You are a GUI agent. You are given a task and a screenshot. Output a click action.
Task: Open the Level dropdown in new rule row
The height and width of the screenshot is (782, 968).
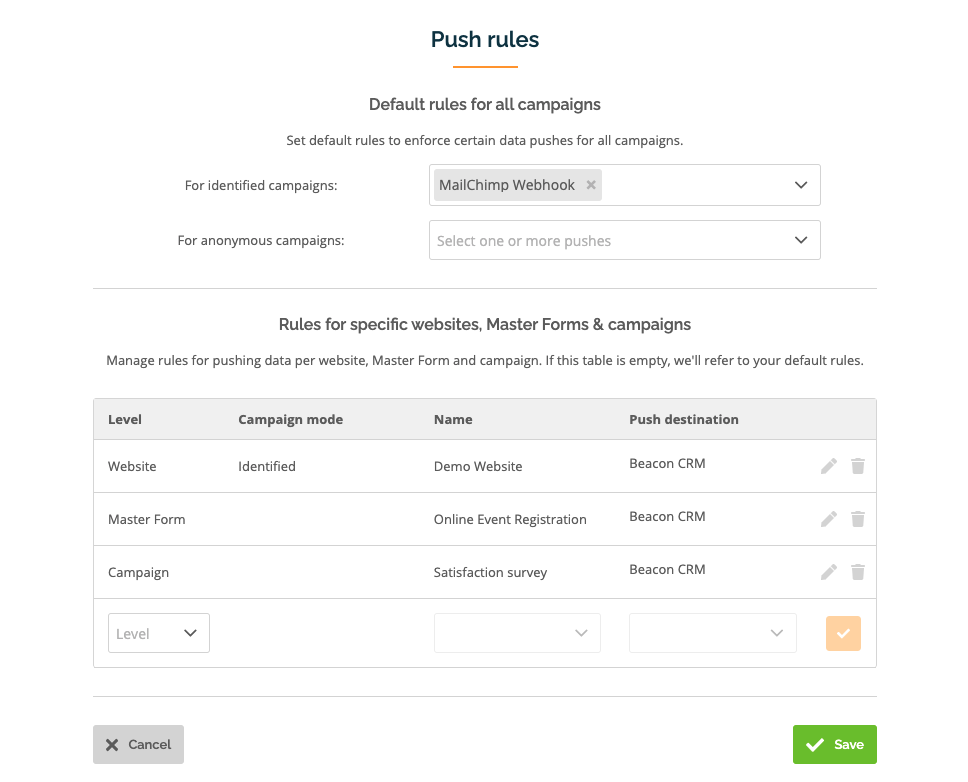point(159,633)
